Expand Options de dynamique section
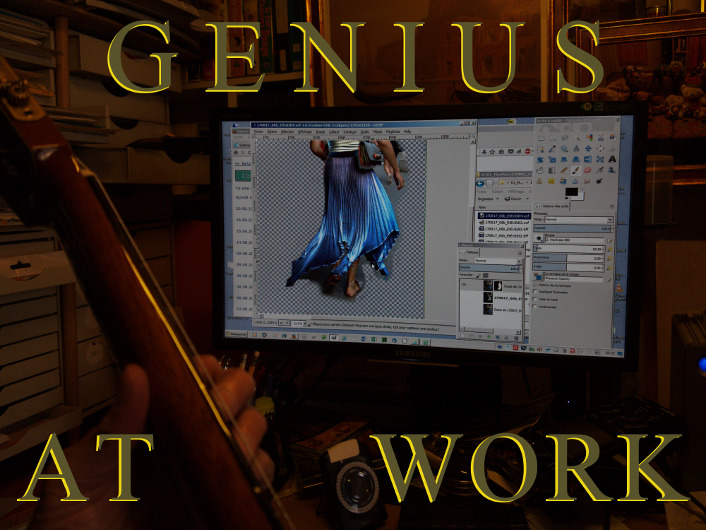Image resolution: width=706 pixels, height=530 pixels. [x=535, y=285]
